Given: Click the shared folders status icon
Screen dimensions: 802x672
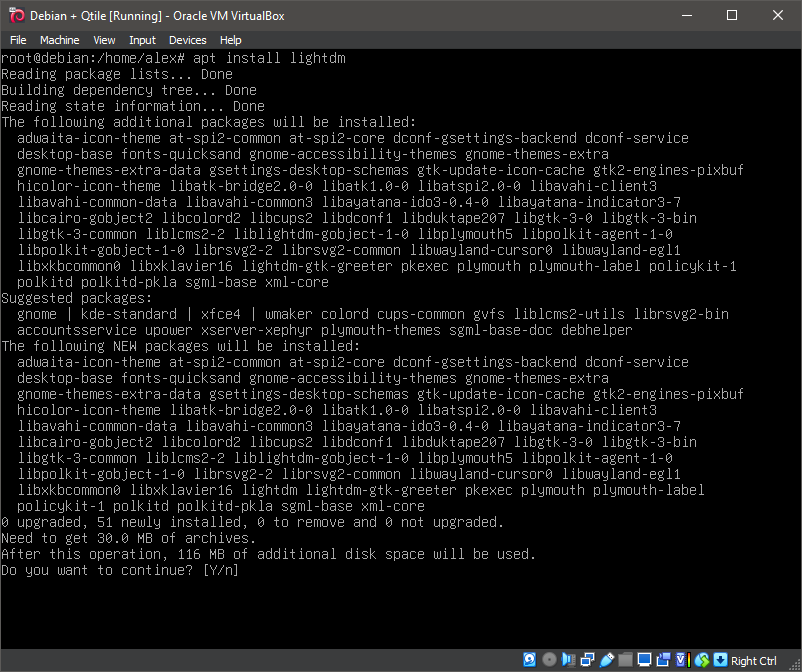Looking at the screenshot, I should coord(626,660).
